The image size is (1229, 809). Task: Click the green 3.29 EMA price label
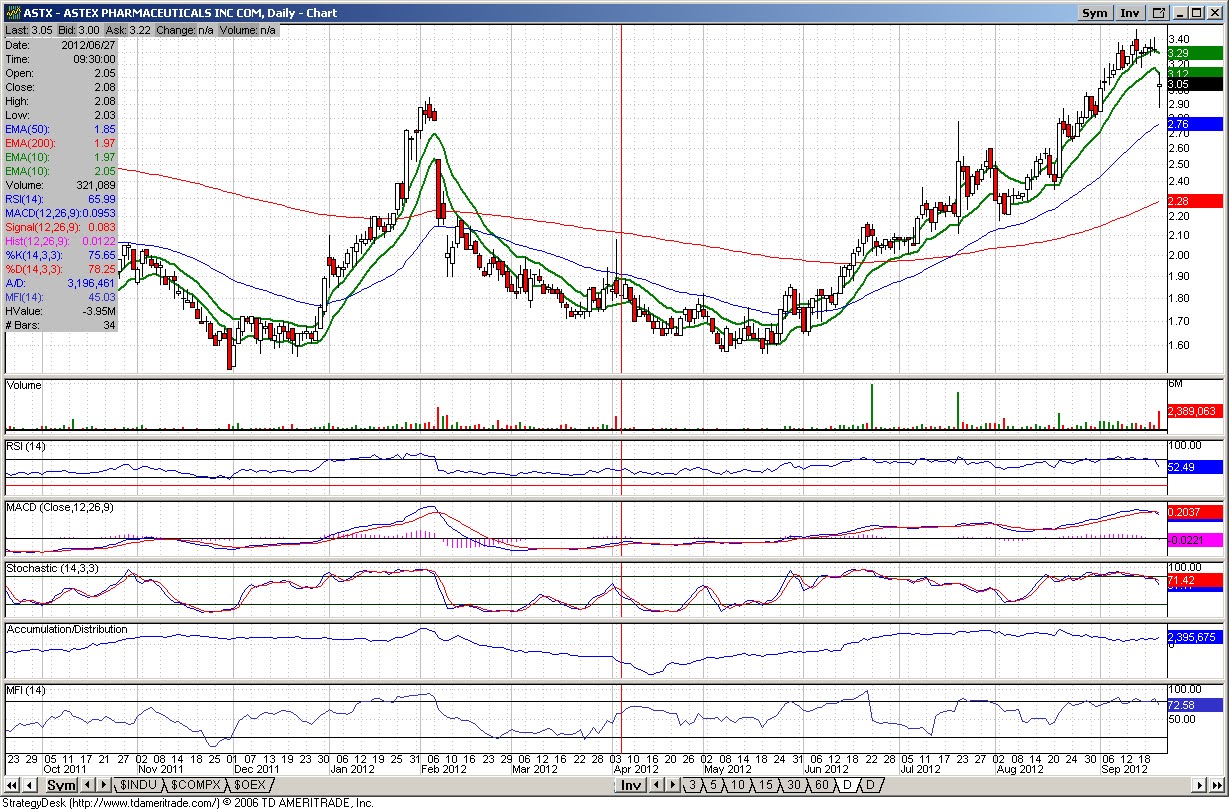click(x=1194, y=52)
